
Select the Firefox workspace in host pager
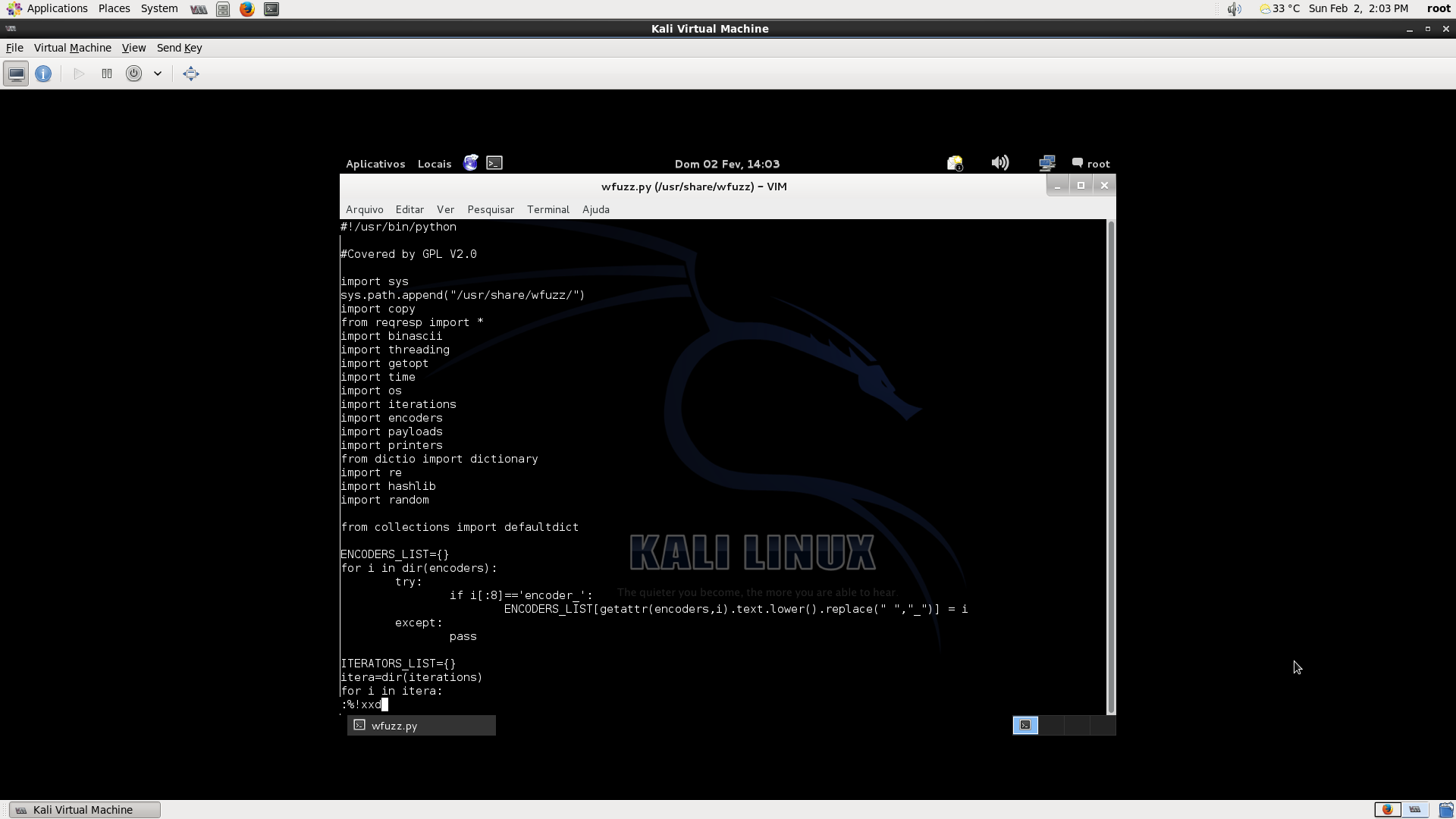1388,810
